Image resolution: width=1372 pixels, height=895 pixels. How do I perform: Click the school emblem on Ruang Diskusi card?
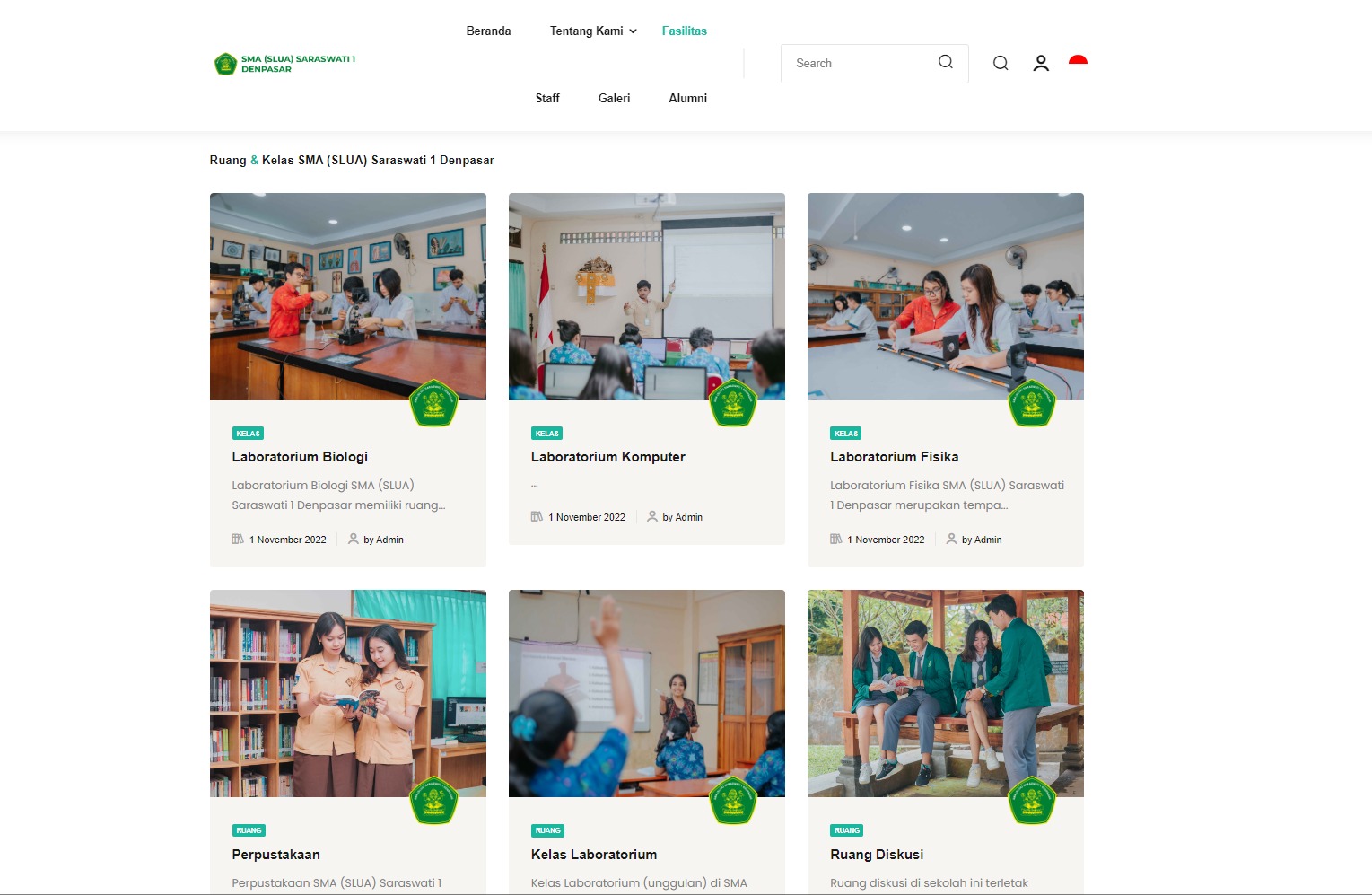pos(1032,800)
